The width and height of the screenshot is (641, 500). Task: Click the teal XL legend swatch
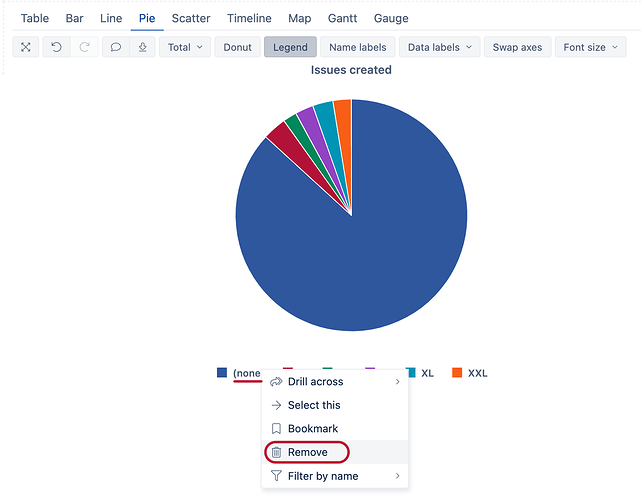412,373
